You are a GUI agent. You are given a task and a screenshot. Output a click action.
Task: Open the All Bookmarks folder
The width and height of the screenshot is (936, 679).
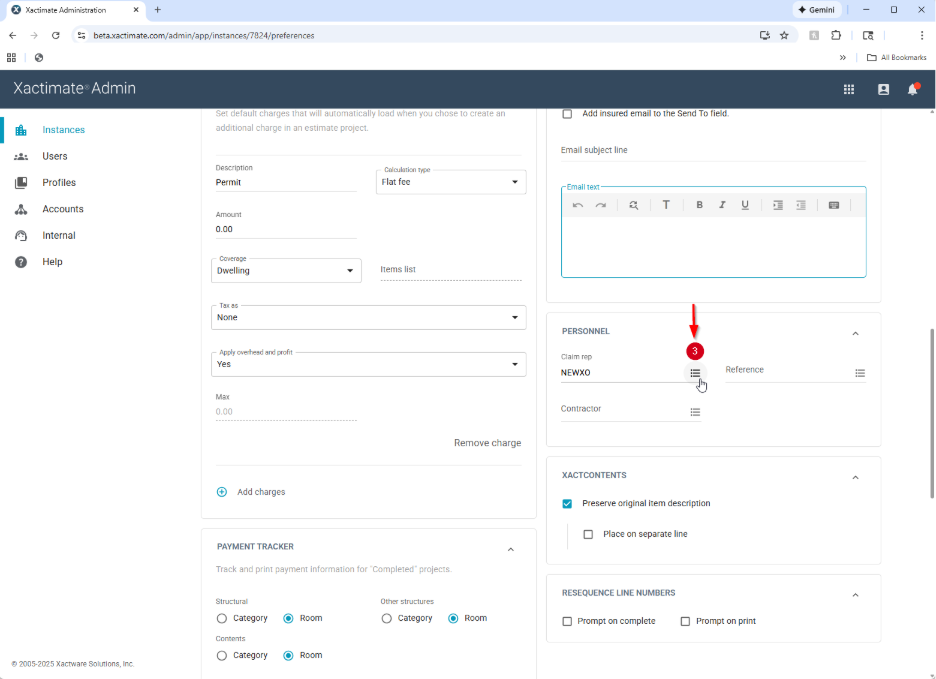[x=897, y=57]
